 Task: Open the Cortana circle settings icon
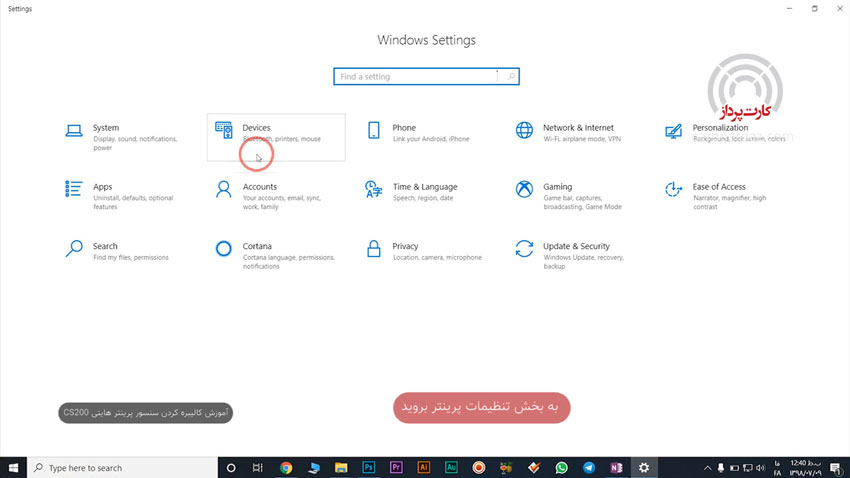pyautogui.click(x=223, y=248)
